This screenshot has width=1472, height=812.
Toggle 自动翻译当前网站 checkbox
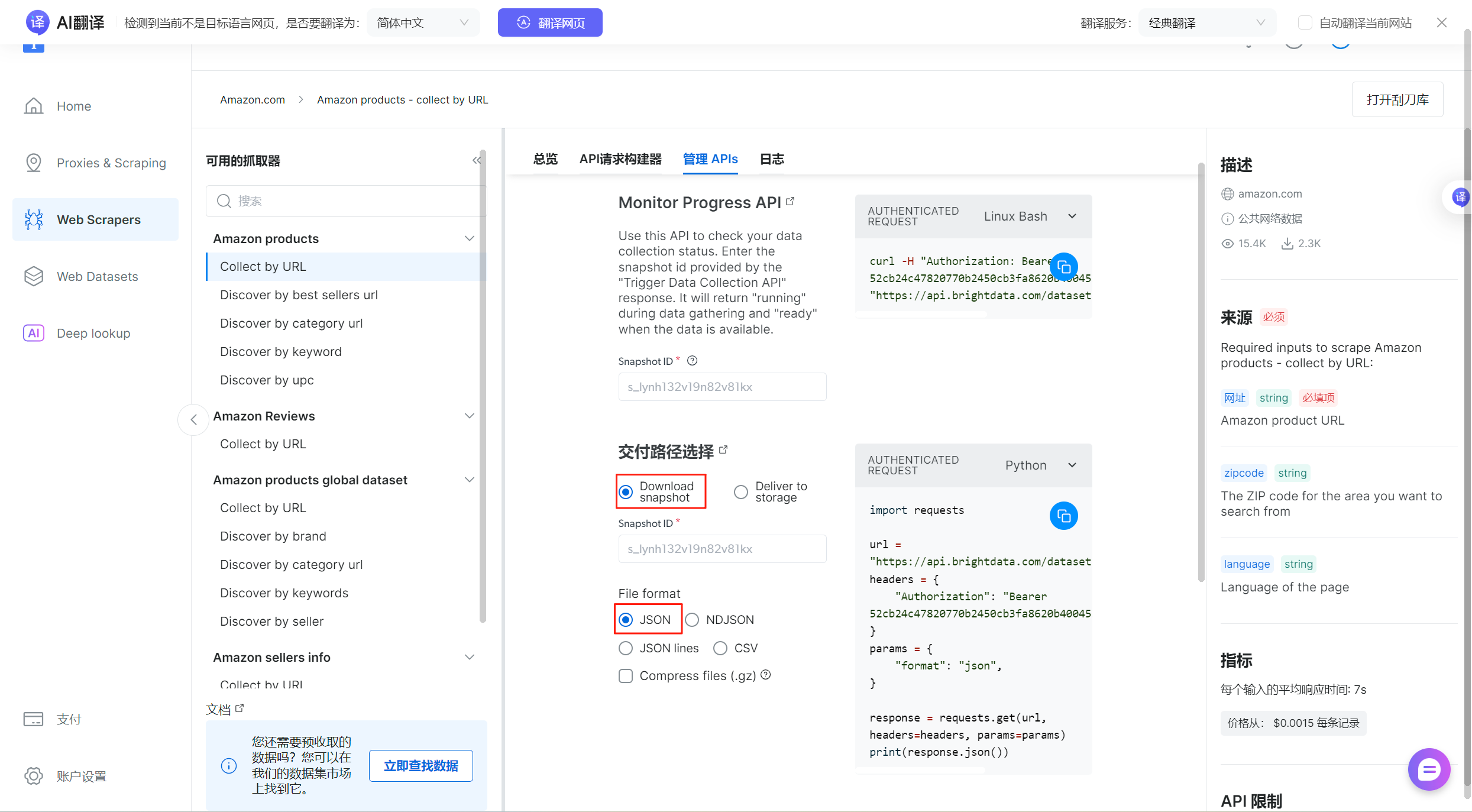coord(1305,22)
